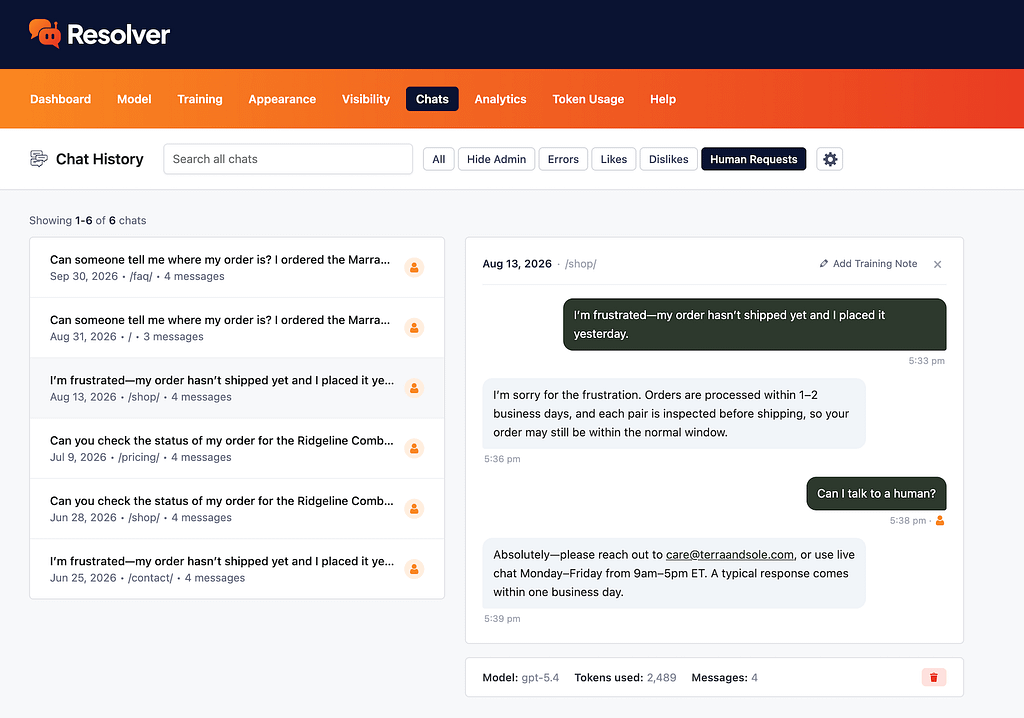Click the Chat History heading icon
Viewport: 1024px width, 718px height.
[39, 159]
